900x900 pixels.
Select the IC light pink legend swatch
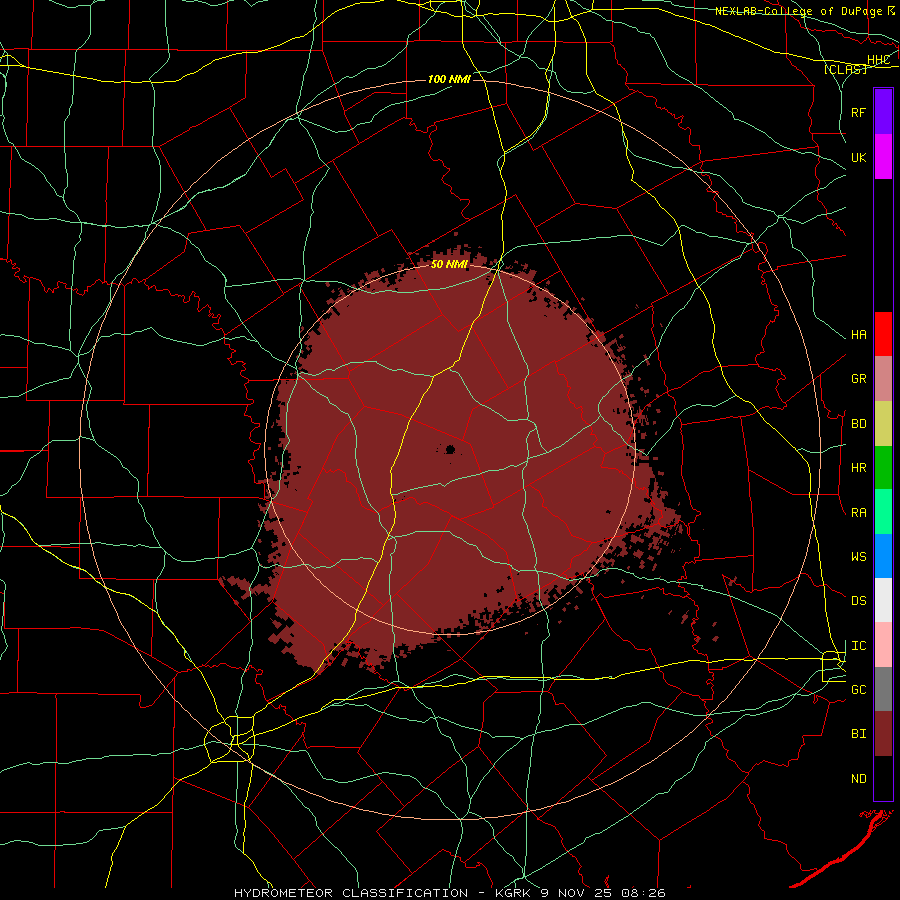(883, 645)
